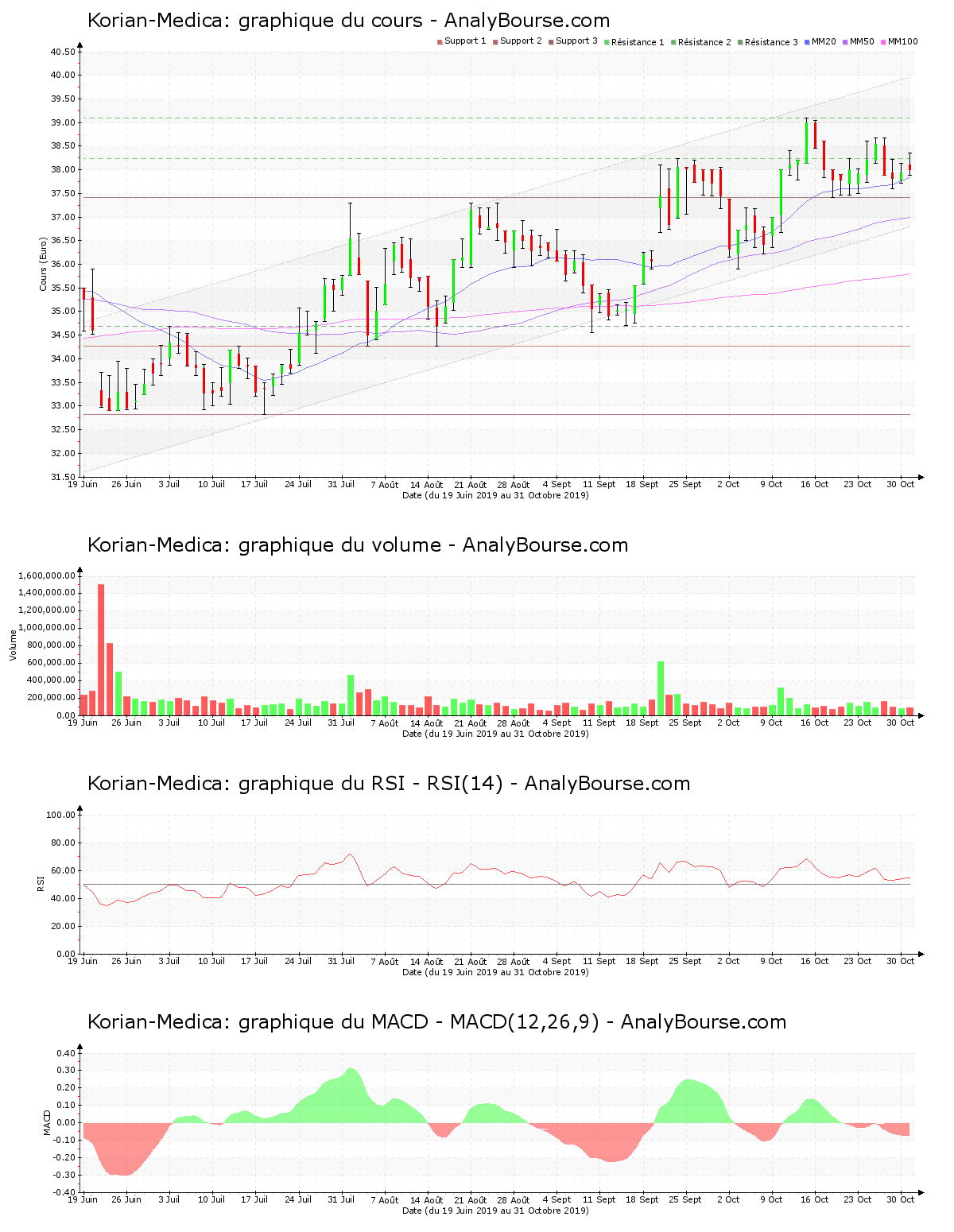954x1232 pixels.
Task: Click the 'MM100' legend label
Action: coord(902,41)
